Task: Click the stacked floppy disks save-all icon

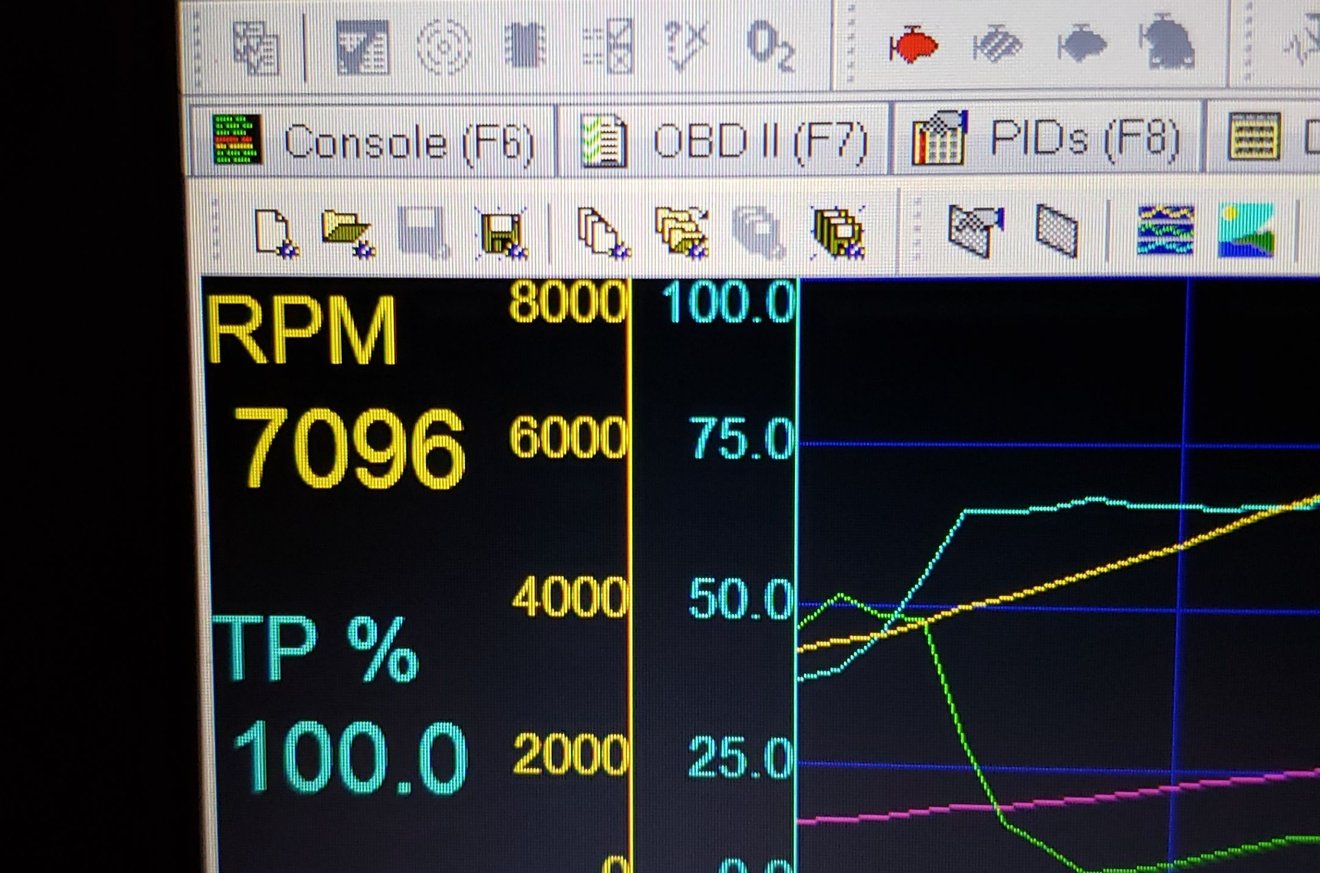Action: [838, 232]
